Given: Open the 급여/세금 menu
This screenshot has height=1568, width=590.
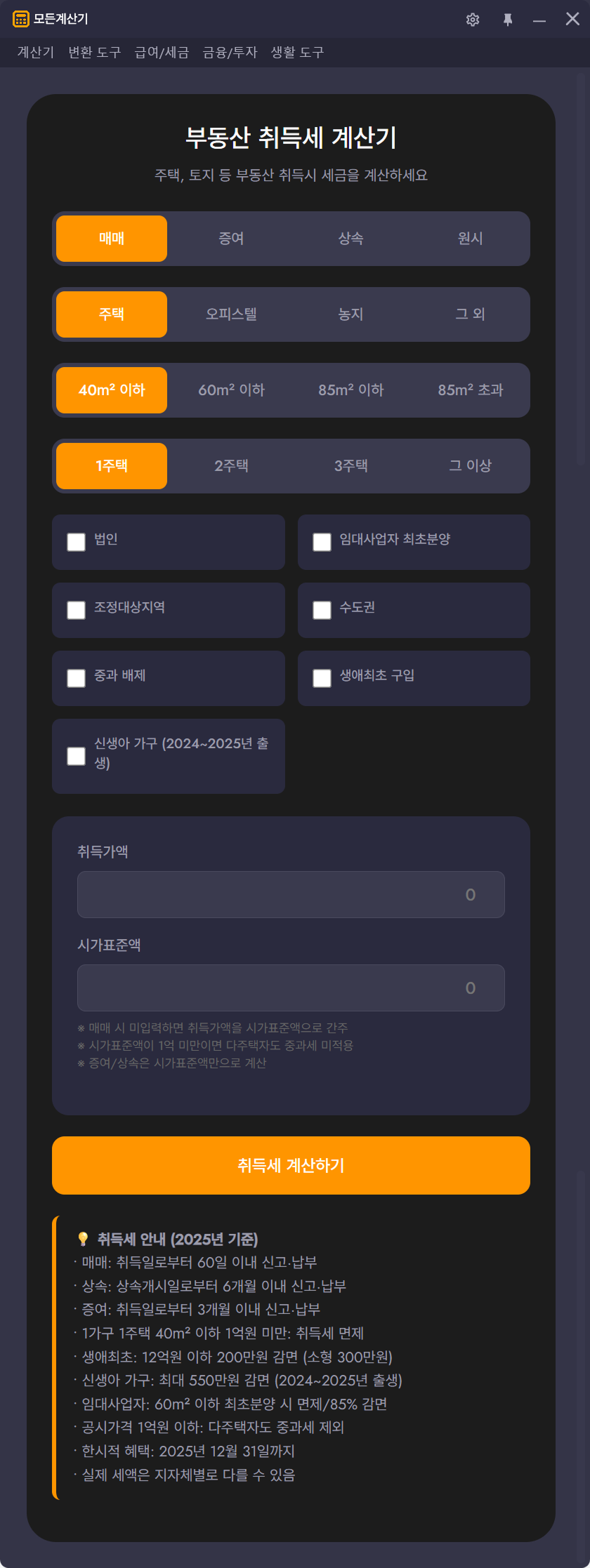Looking at the screenshot, I should click(162, 53).
